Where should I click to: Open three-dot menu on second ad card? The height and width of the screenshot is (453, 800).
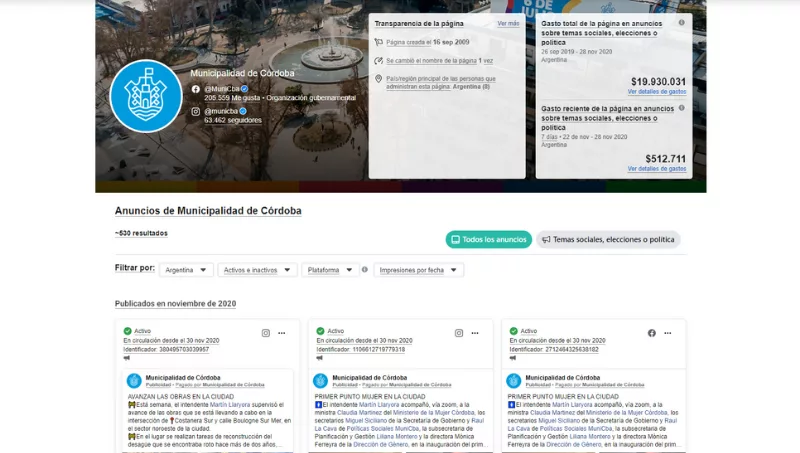pos(475,333)
